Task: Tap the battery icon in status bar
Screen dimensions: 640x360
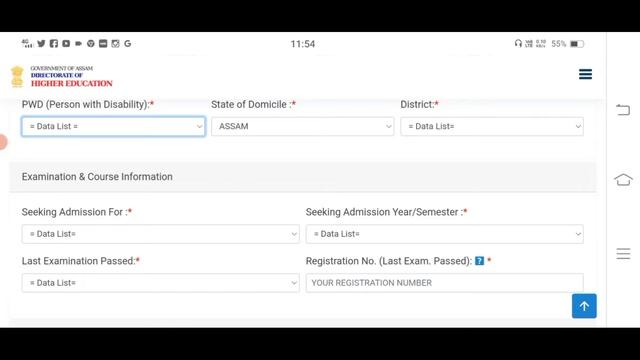Action: (577, 44)
